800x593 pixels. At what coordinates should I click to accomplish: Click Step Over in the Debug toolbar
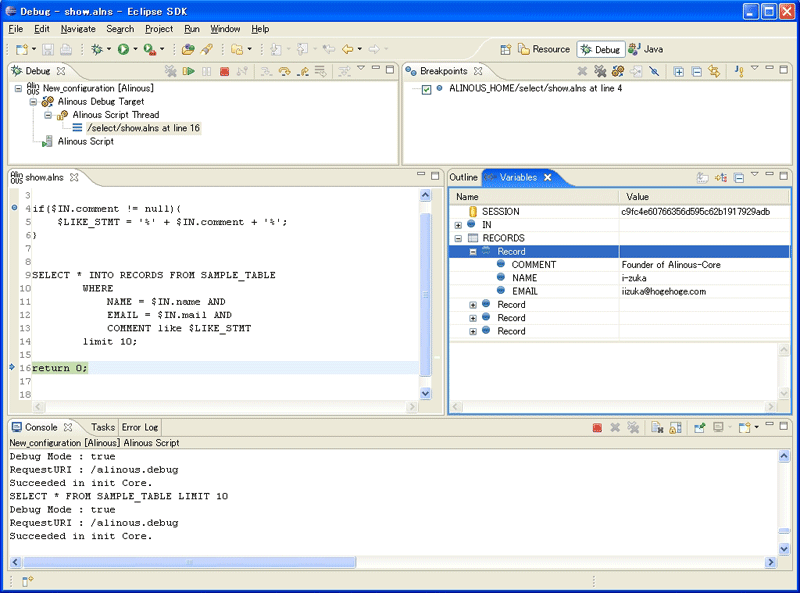click(284, 71)
